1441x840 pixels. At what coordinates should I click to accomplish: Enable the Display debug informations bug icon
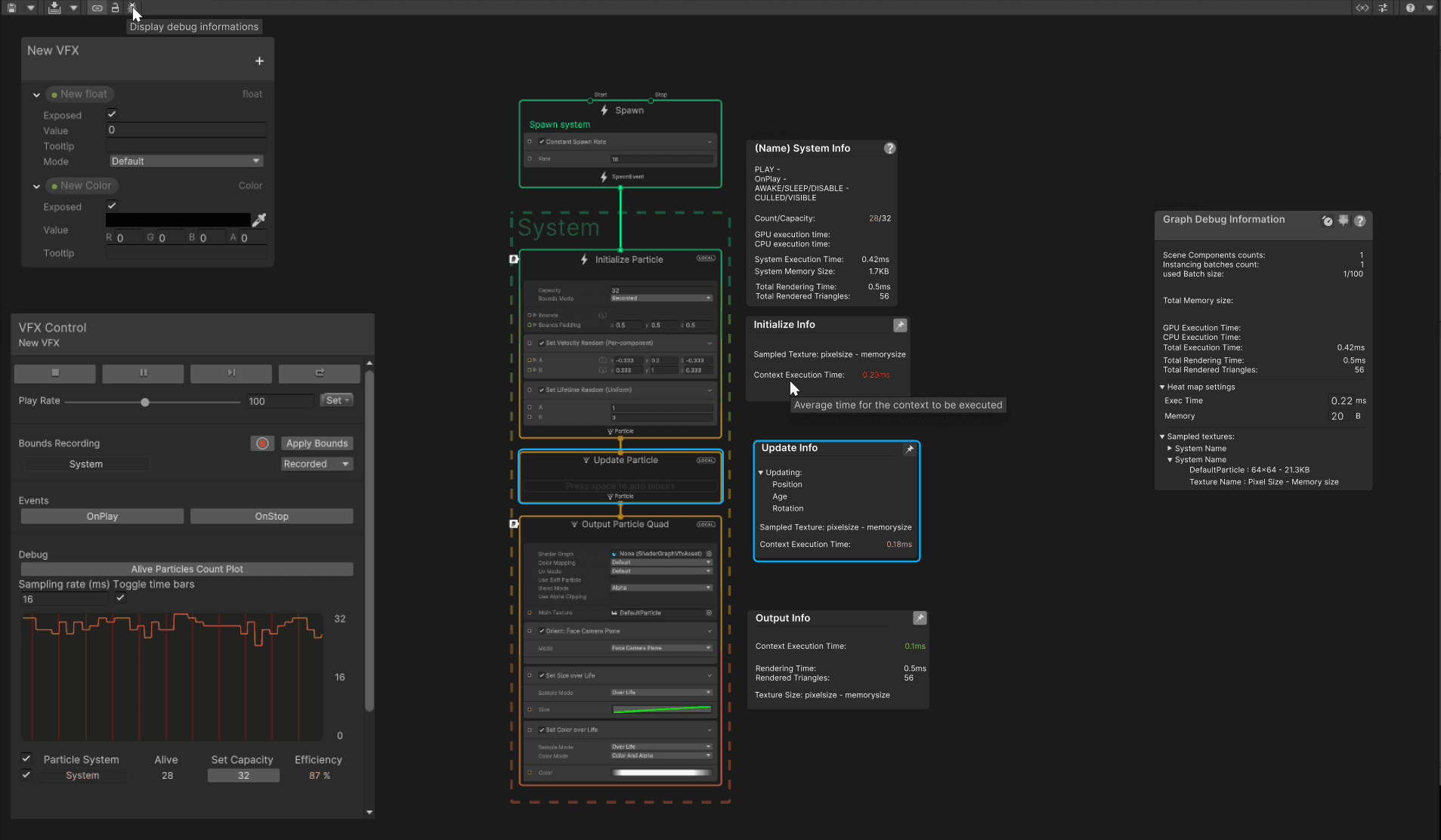click(133, 8)
